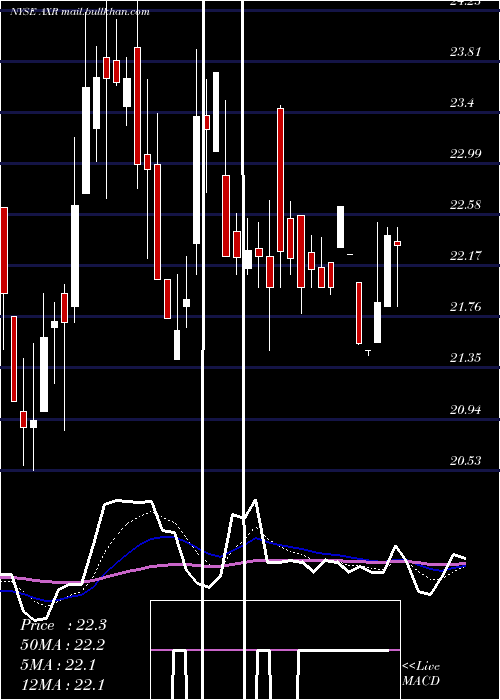Image resolution: width=500 pixels, height=700 pixels.
Task: Click the 22.17 price axis label
Action: [x=465, y=256]
